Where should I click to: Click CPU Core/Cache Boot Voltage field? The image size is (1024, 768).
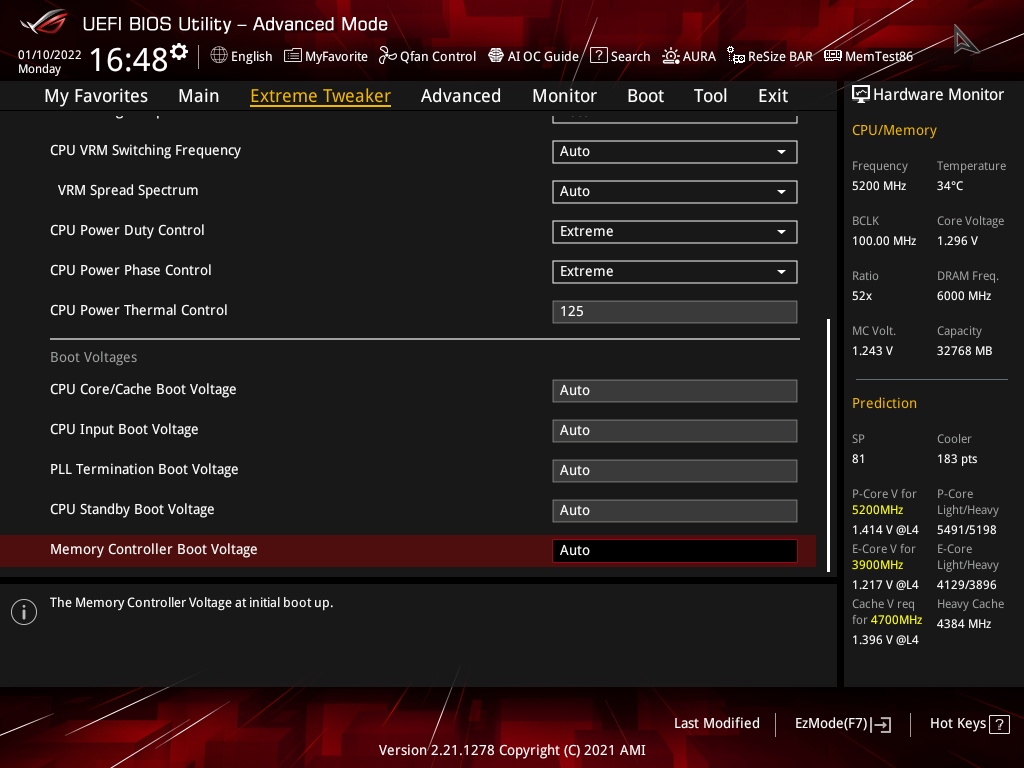675,391
